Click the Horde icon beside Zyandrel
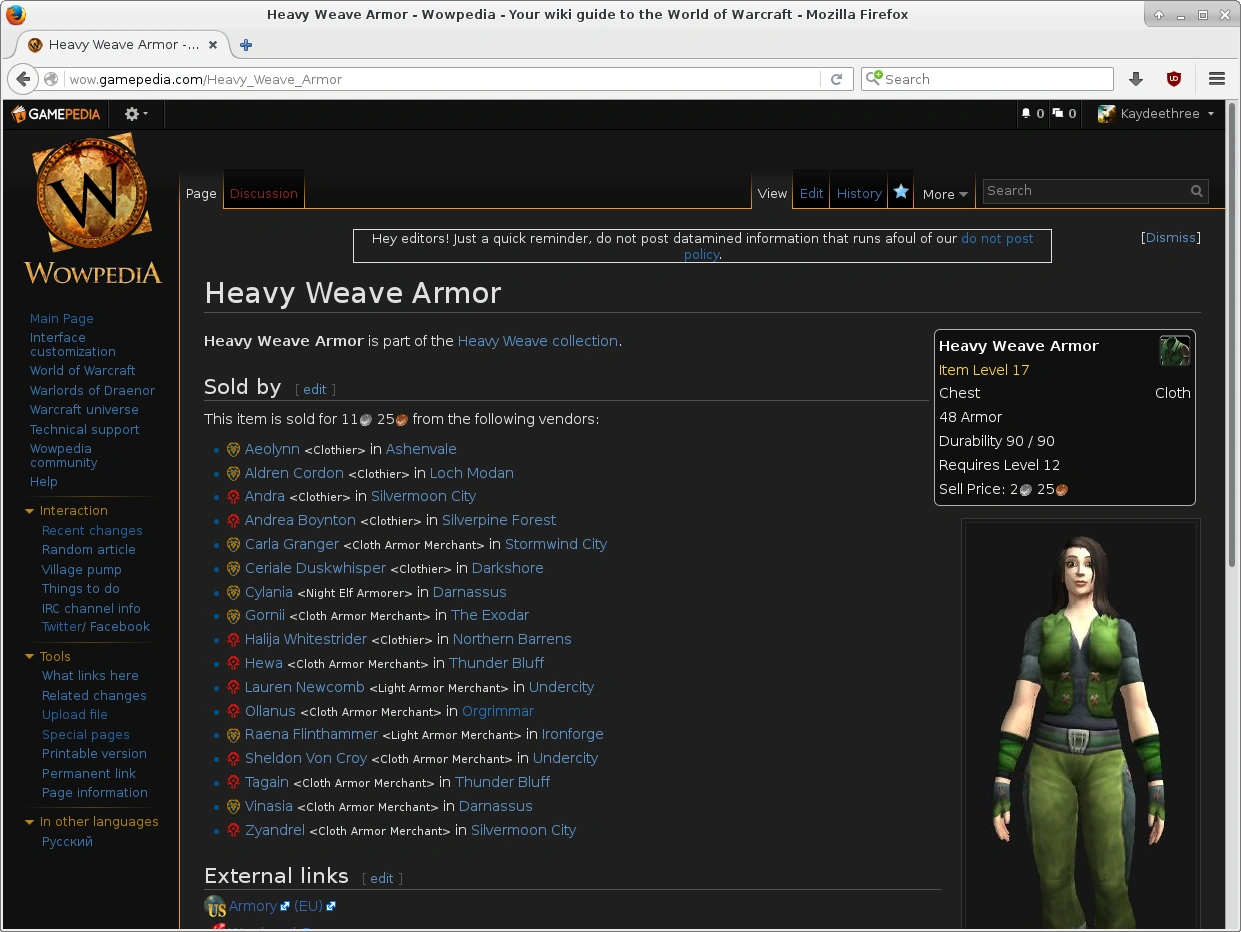The width and height of the screenshot is (1241, 932). click(233, 831)
